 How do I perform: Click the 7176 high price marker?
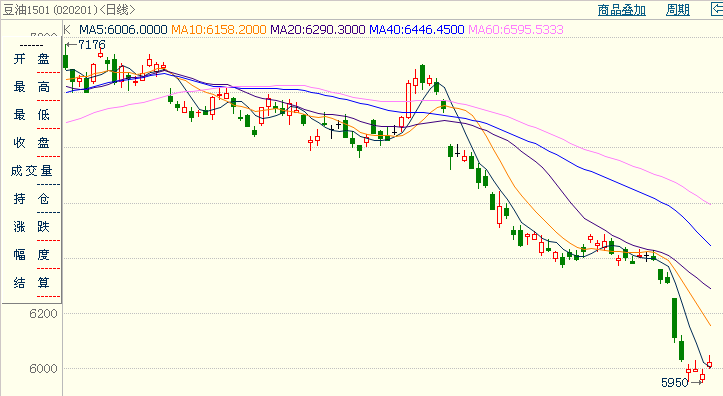[x=92, y=45]
